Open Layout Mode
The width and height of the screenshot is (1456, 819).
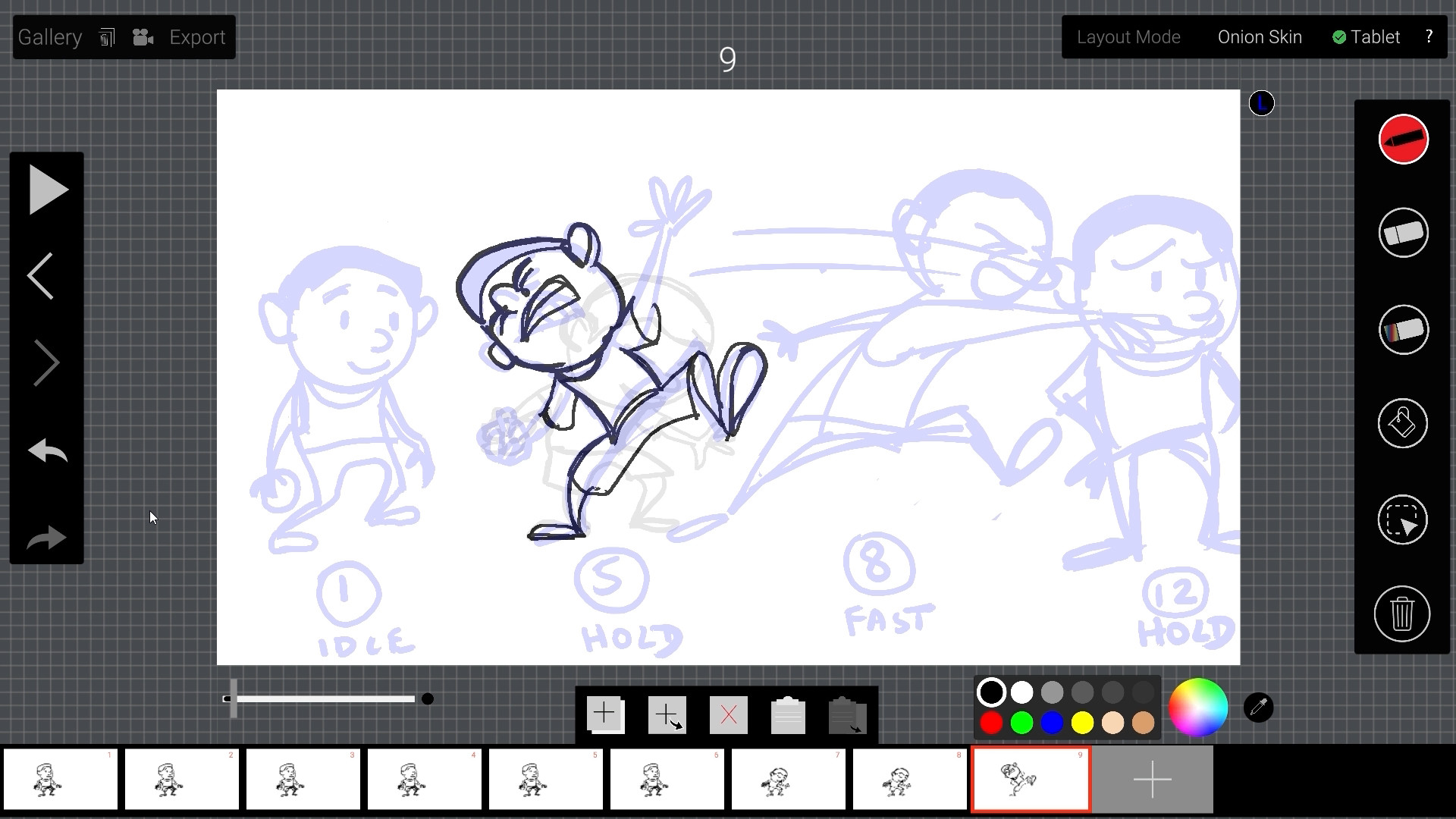point(1129,36)
